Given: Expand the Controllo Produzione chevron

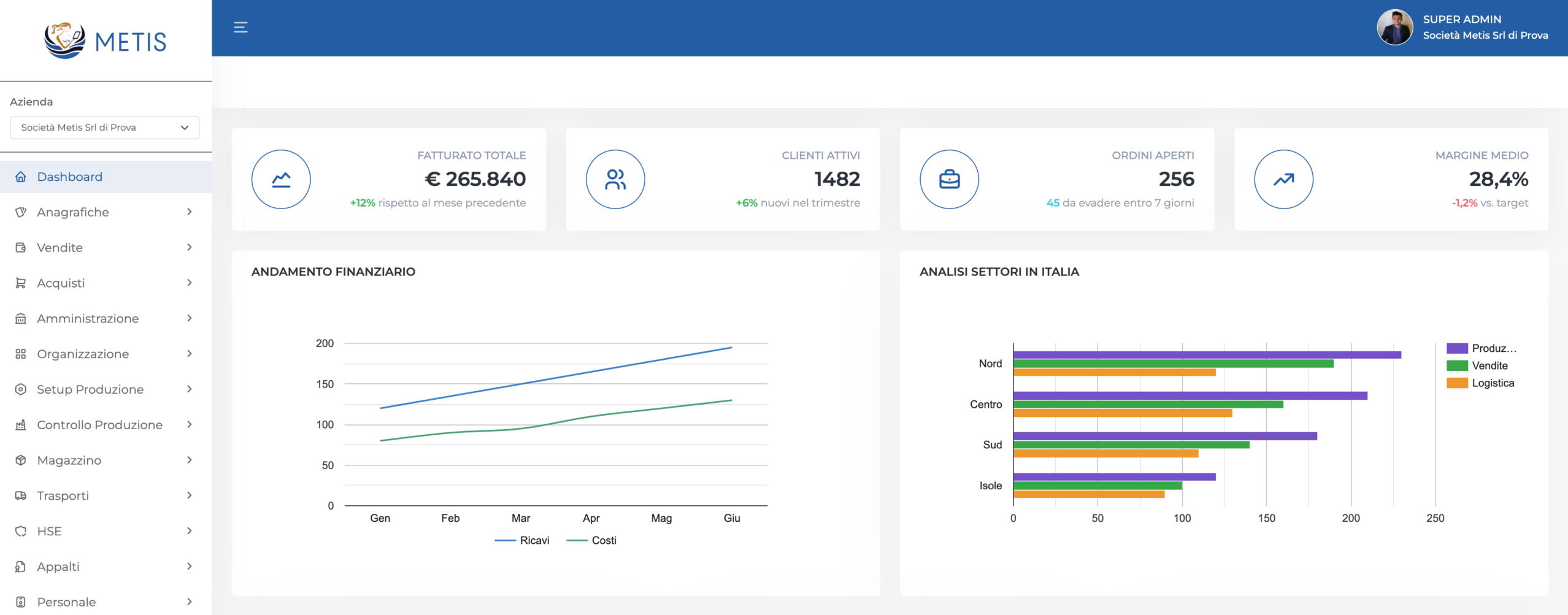Looking at the screenshot, I should click(190, 424).
